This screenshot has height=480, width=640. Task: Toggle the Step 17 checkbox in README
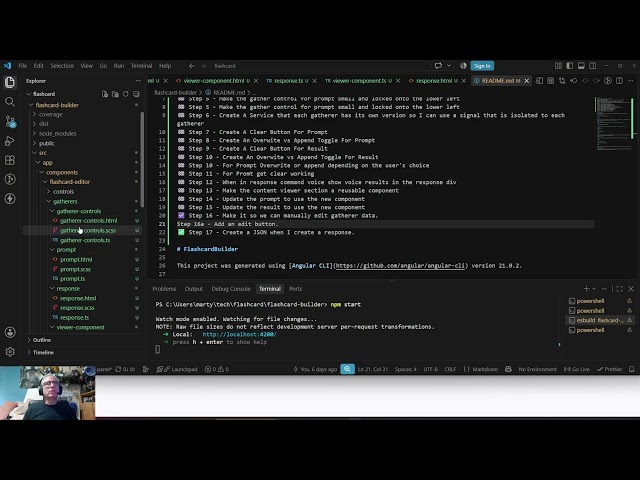point(181,232)
